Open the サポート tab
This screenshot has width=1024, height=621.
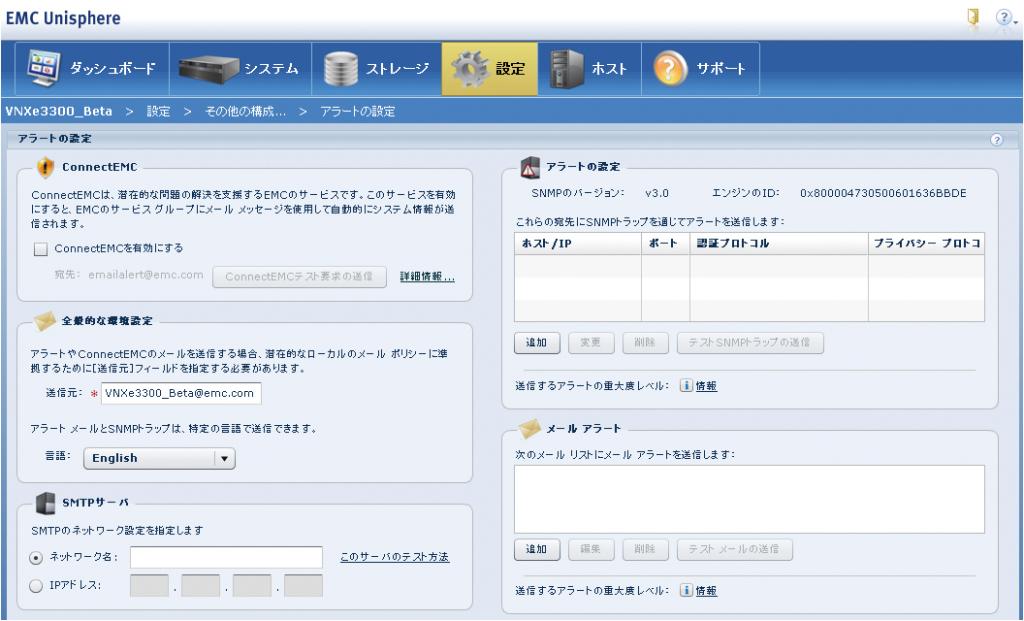click(x=701, y=69)
